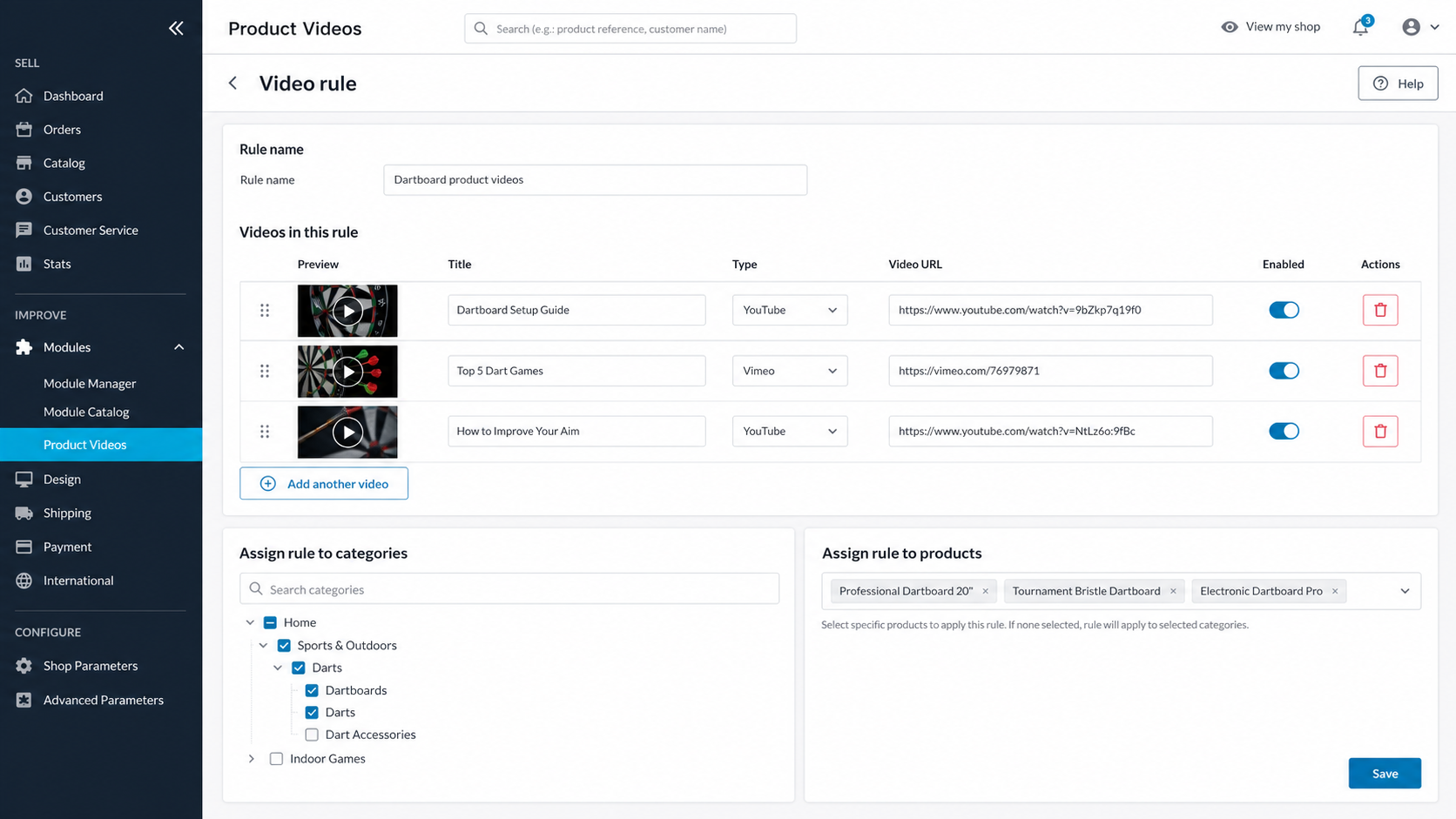Check the Indoor Games category

click(276, 759)
